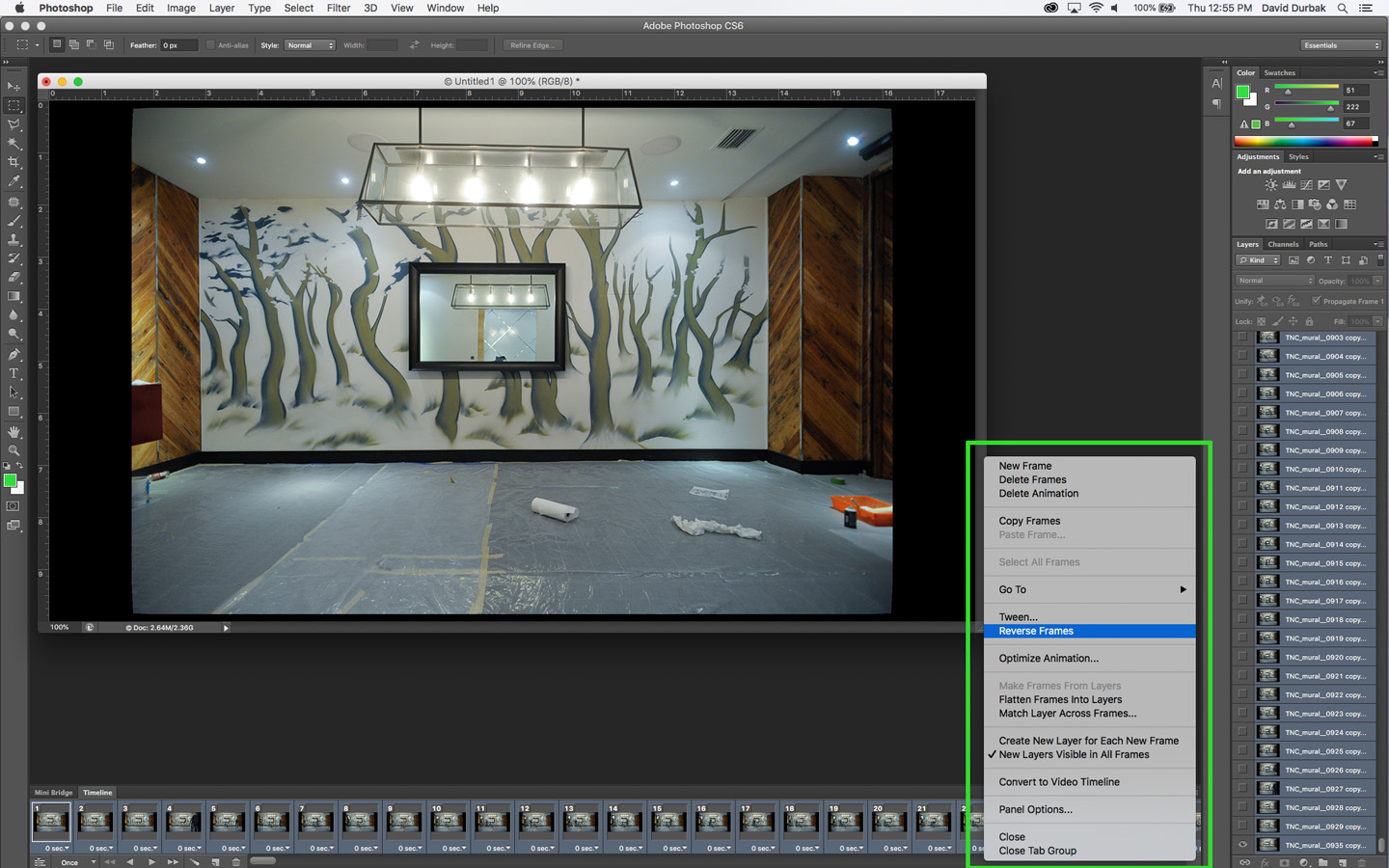The height and width of the screenshot is (868, 1389).
Task: Select frame 5 in the animation timeline
Action: (227, 822)
